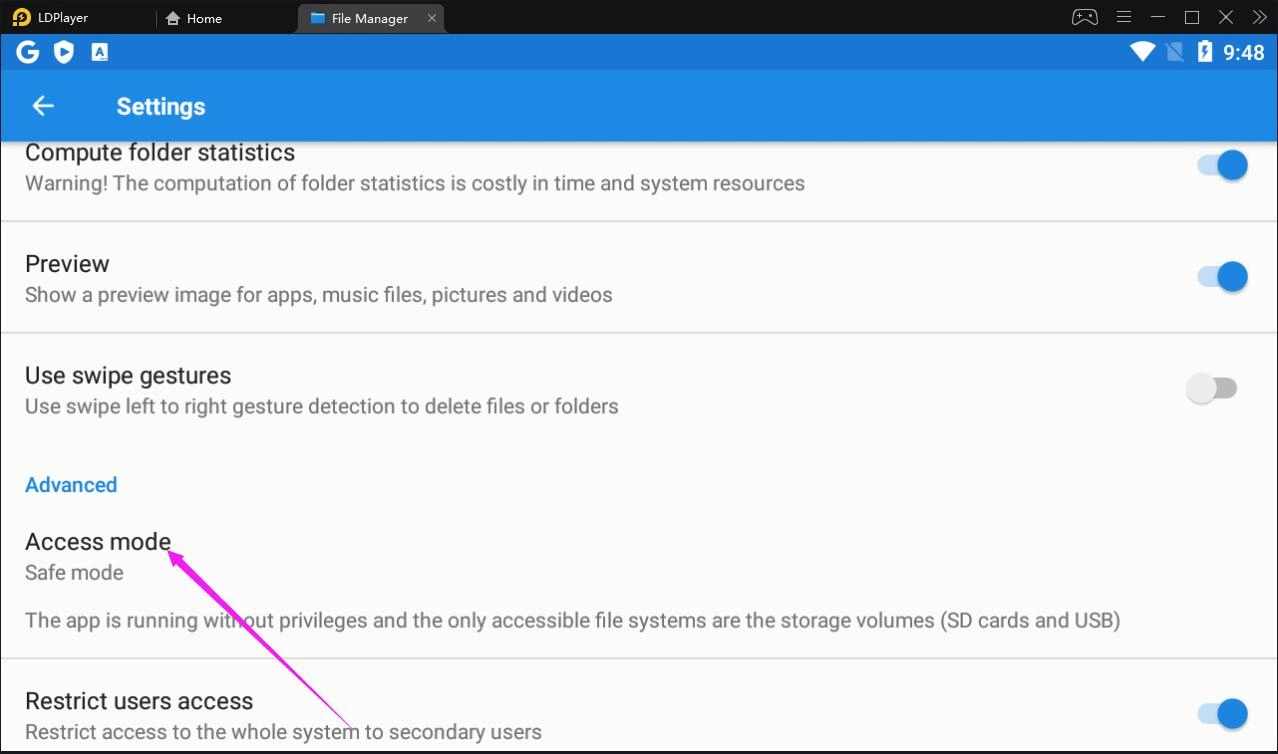Click the LDPlayer logo
Viewport: 1278px width, 754px height.
point(20,17)
